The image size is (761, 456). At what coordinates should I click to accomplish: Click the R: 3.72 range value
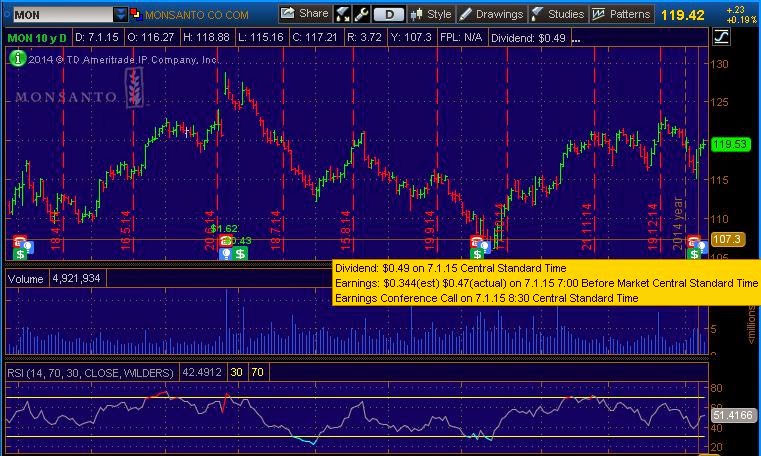364,37
